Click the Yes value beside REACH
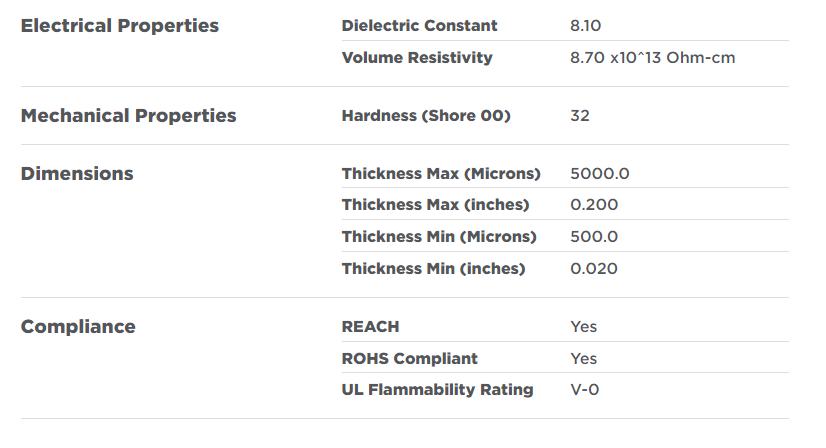This screenshot has height=448, width=826. (583, 326)
